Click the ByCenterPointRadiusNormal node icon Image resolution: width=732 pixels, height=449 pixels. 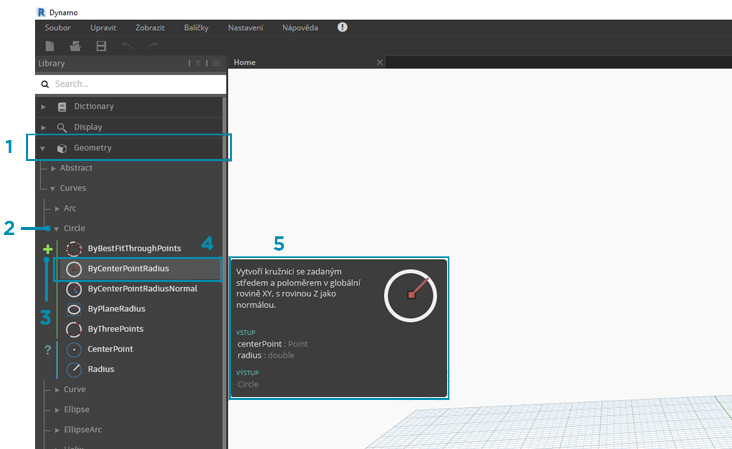pos(74,289)
